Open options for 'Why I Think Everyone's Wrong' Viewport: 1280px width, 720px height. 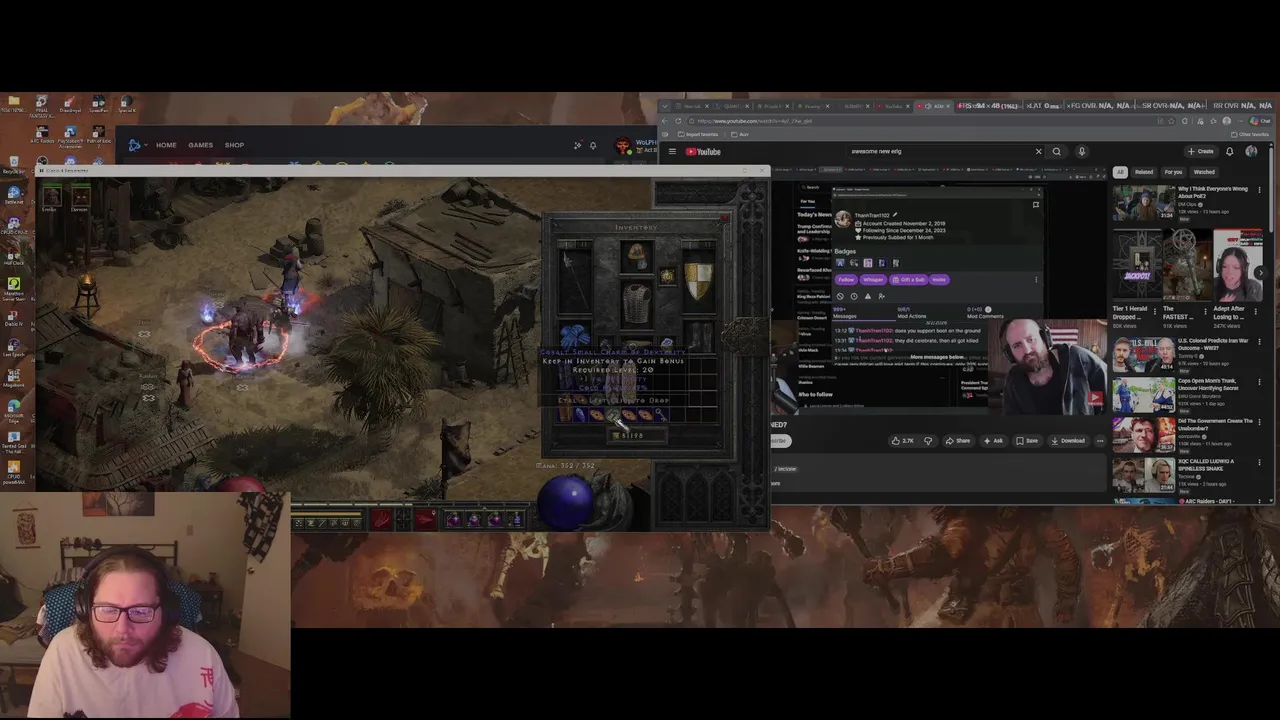pyautogui.click(x=1259, y=190)
